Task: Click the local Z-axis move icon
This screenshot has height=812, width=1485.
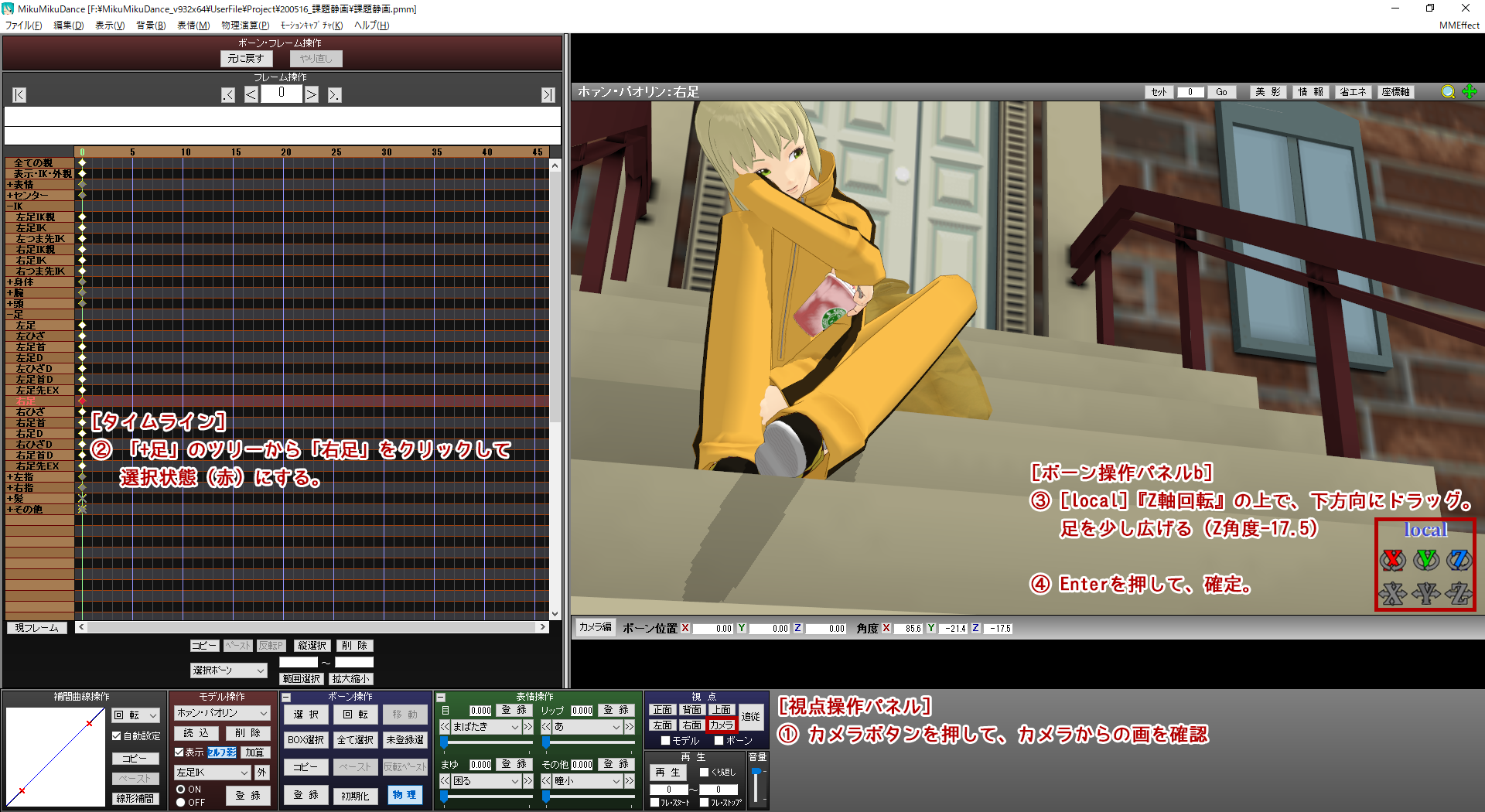Action: (x=1459, y=593)
